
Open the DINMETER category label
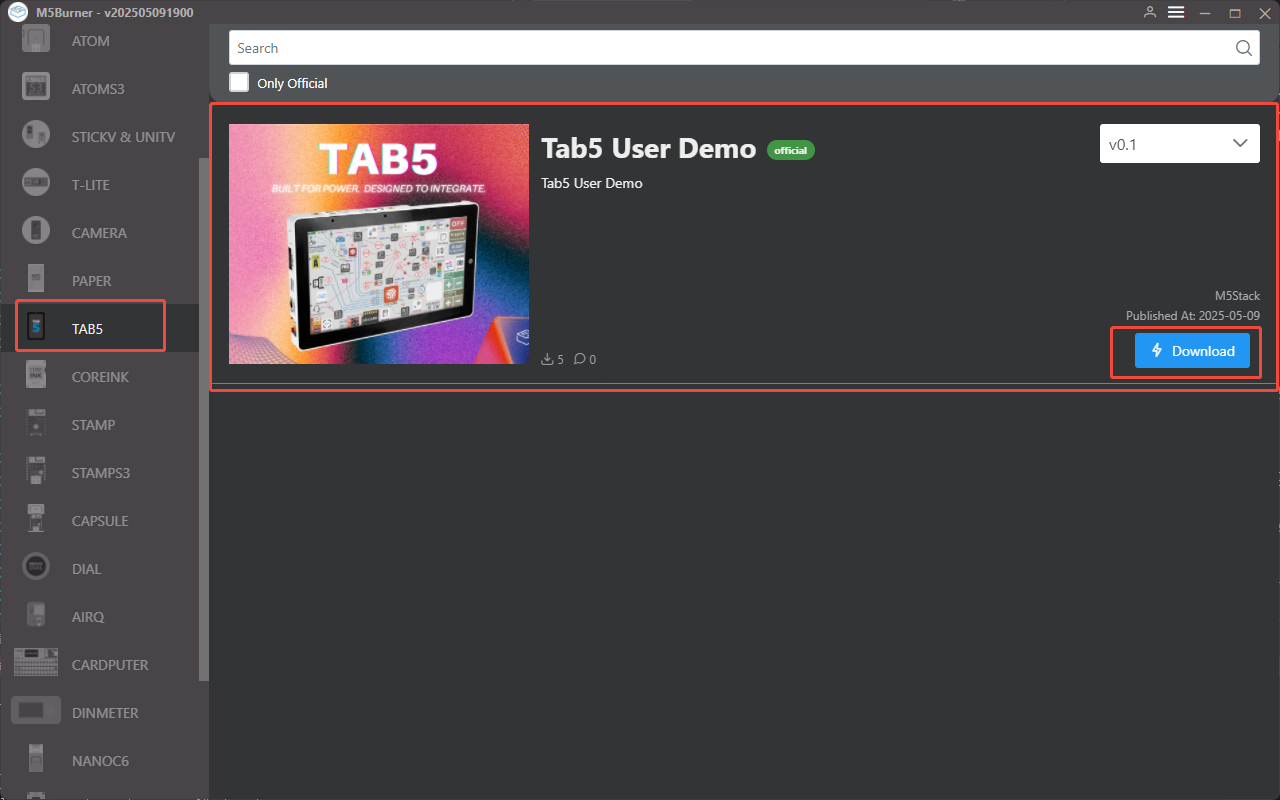click(105, 713)
